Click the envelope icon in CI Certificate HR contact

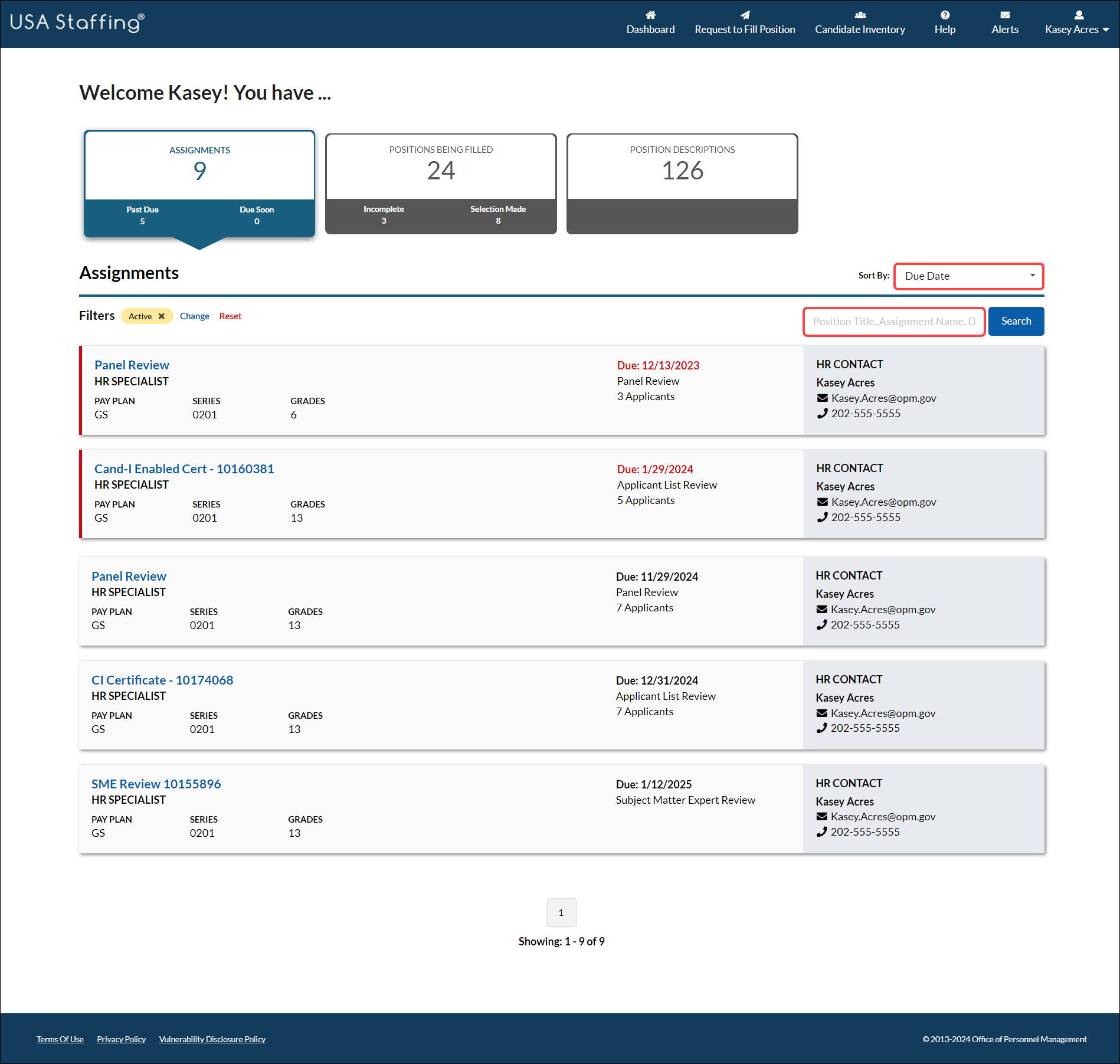tap(822, 713)
